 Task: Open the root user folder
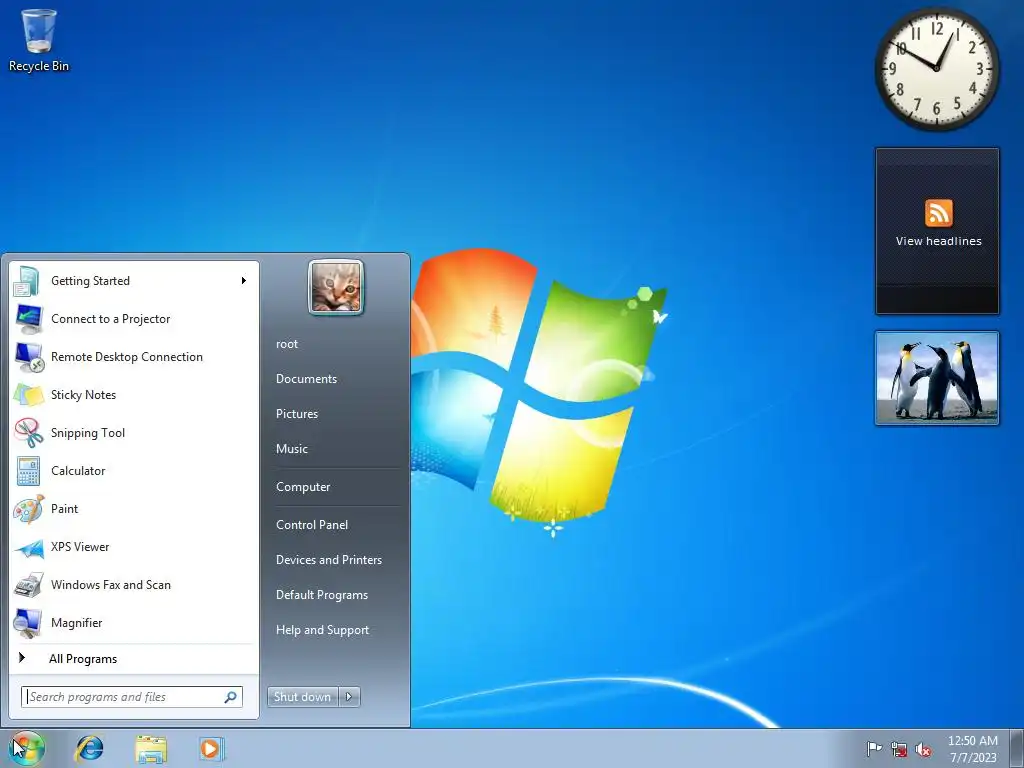(x=287, y=344)
